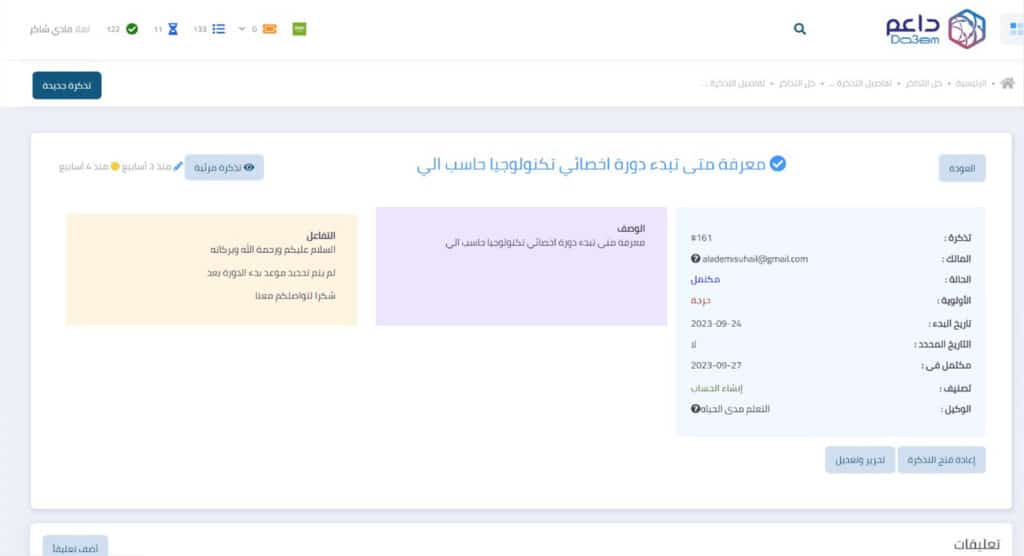This screenshot has width=1024, height=556.
Task: Click the green checkmark completed tickets icon
Action: (132, 29)
